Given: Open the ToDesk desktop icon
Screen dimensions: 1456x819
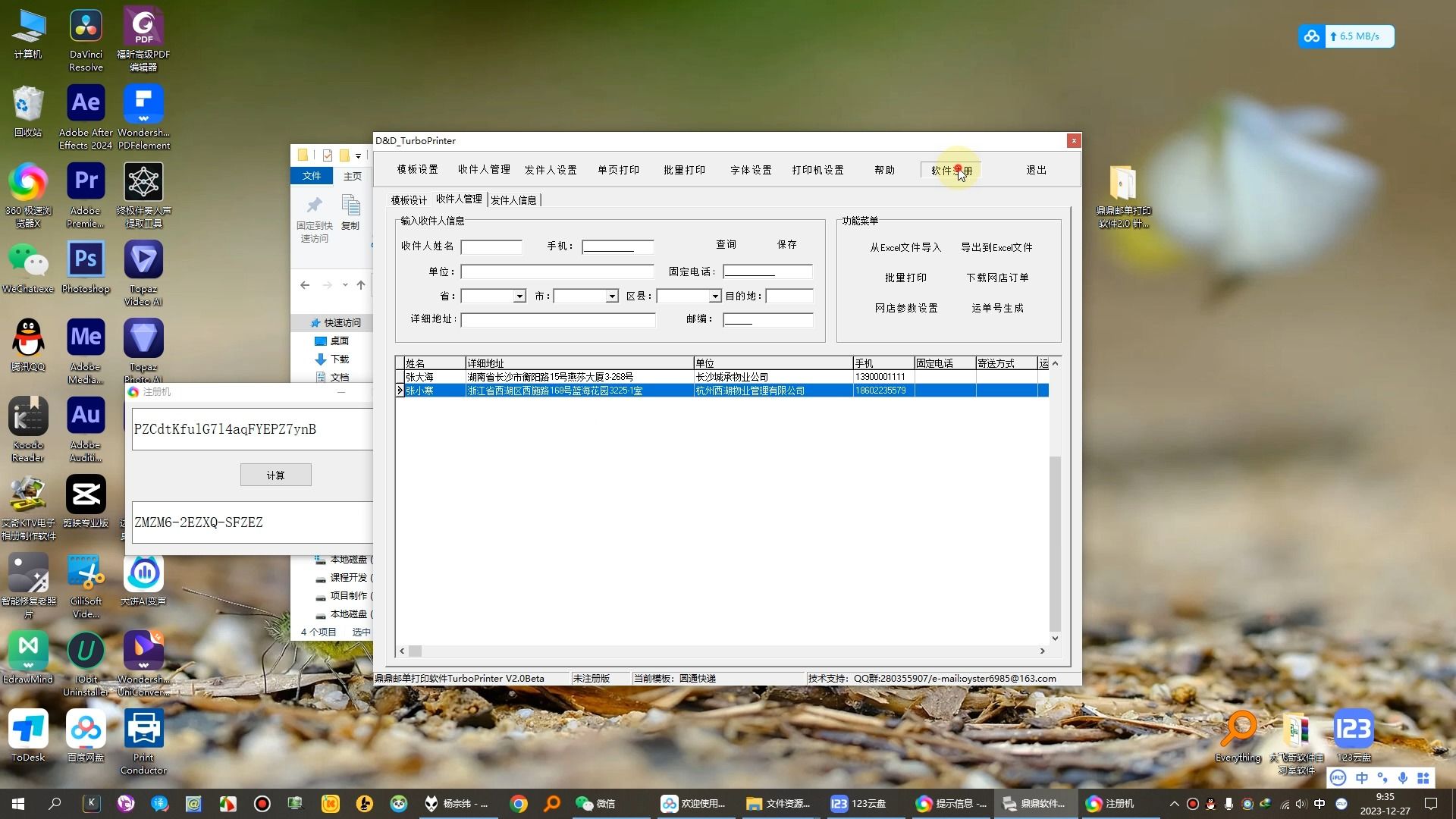Looking at the screenshot, I should 28,730.
